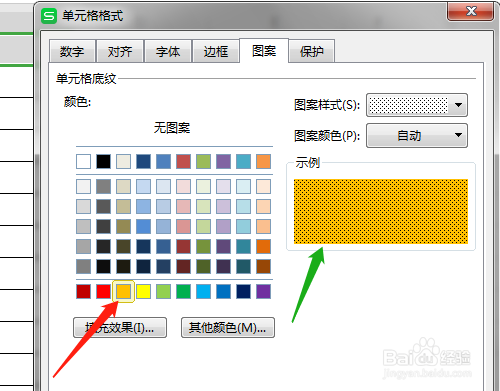Pick the lightest pink tint swatch under red
500x391 pixels.
click(x=183, y=186)
